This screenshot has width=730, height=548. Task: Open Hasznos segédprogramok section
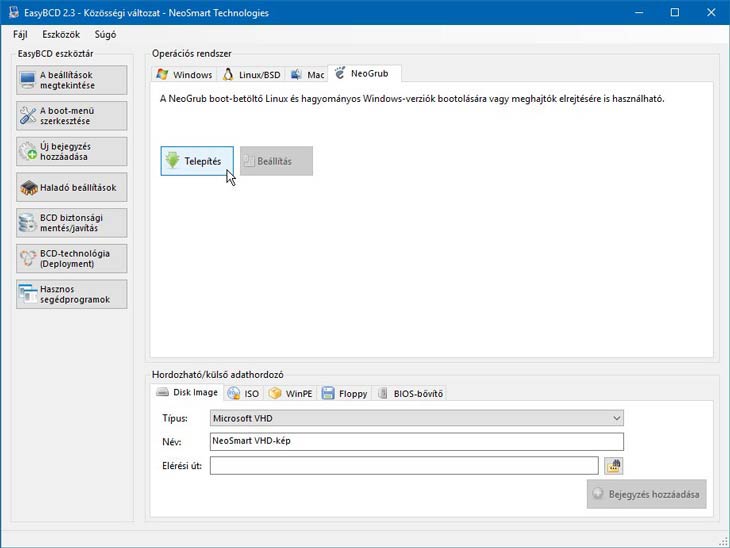(x=72, y=294)
